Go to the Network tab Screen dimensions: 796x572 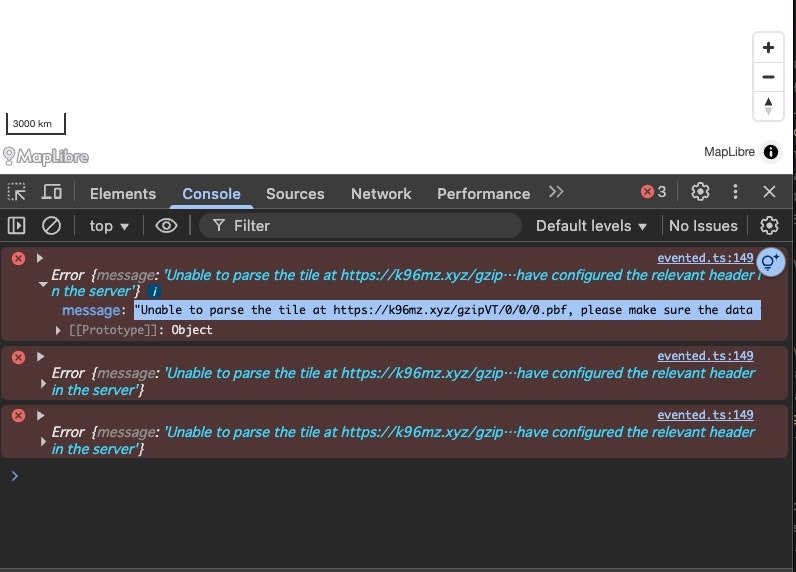point(381,193)
